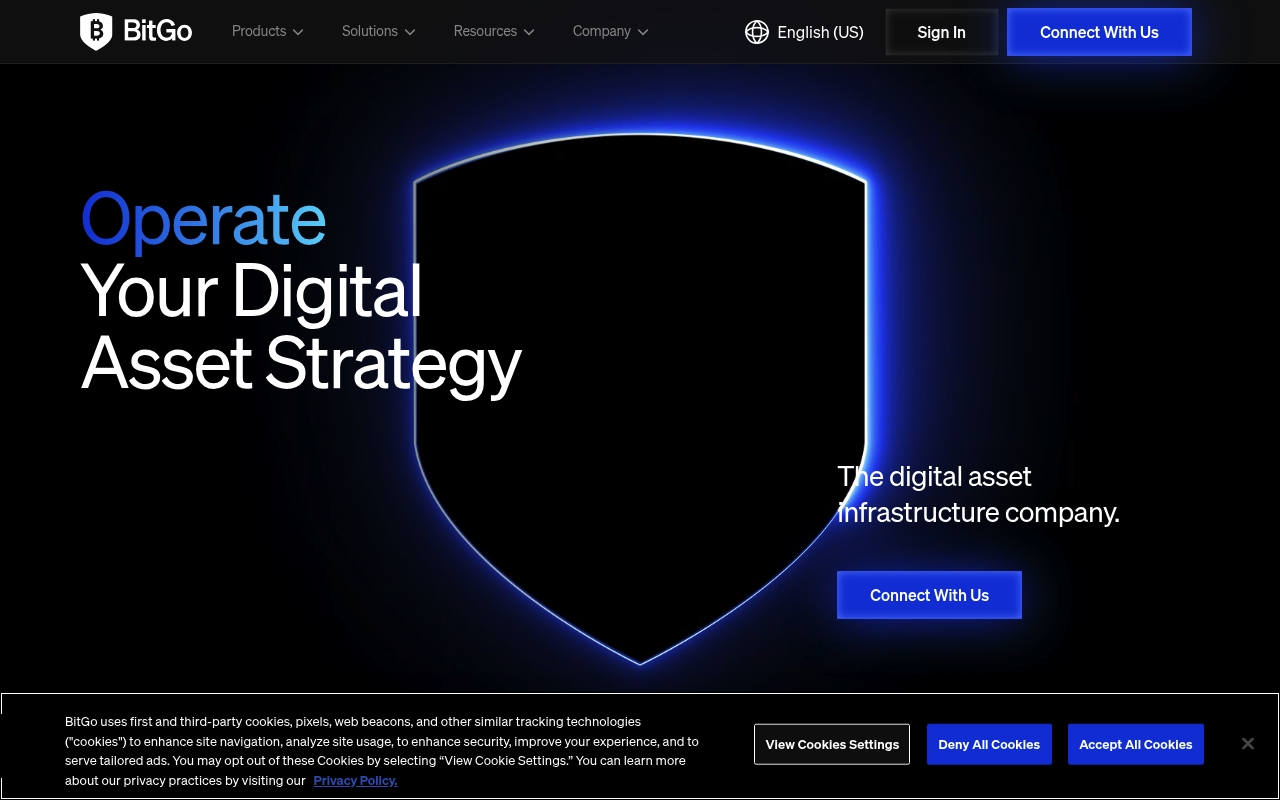This screenshot has height=800, width=1280.
Task: Expand the Company chevron arrow
Action: (643, 32)
